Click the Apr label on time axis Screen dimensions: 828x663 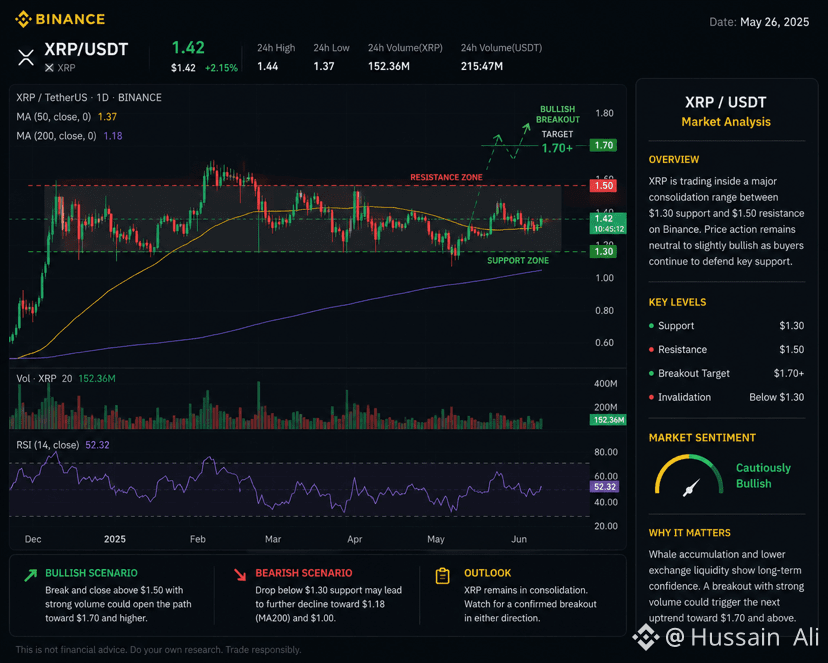(354, 539)
